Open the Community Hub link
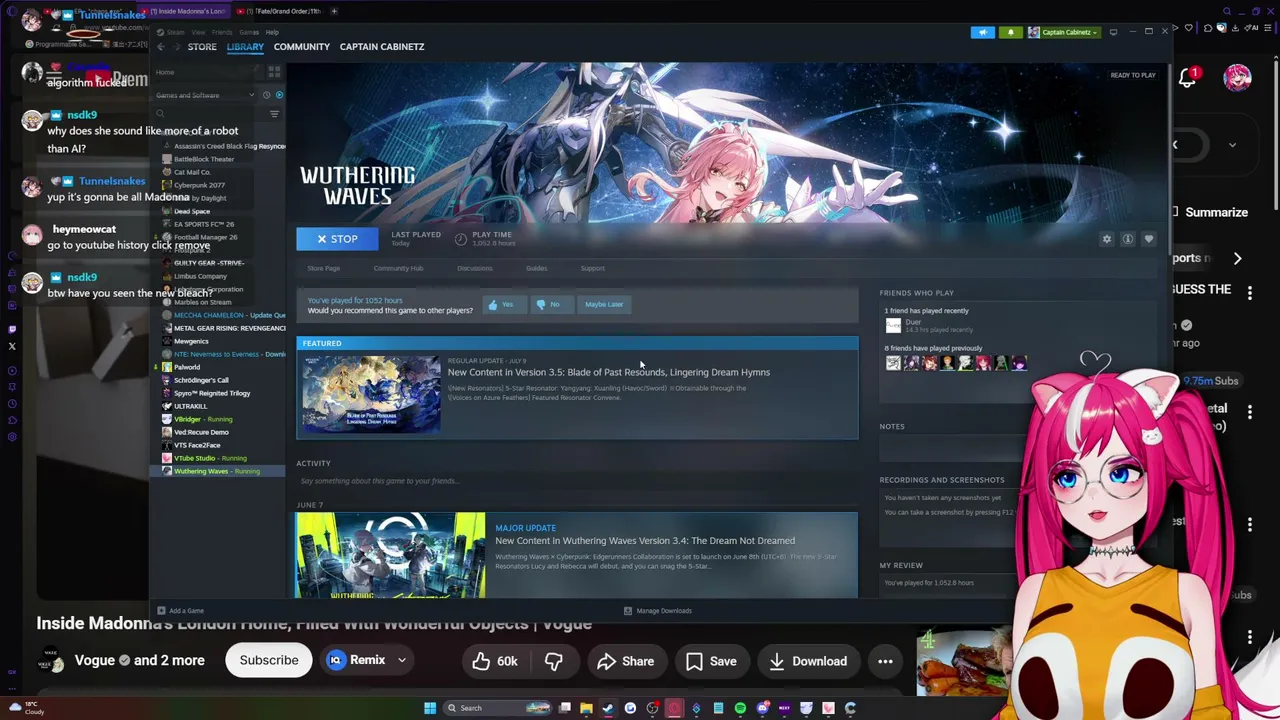The height and width of the screenshot is (720, 1280). click(398, 268)
